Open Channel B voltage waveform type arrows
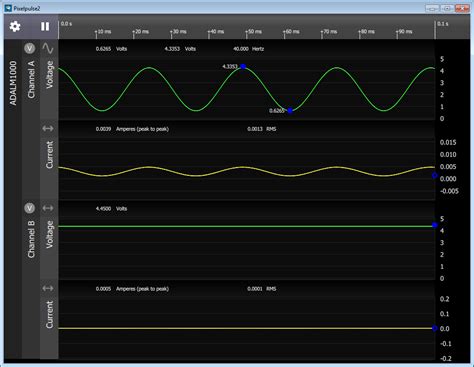This screenshot has width=474, height=367. pyautogui.click(x=48, y=208)
